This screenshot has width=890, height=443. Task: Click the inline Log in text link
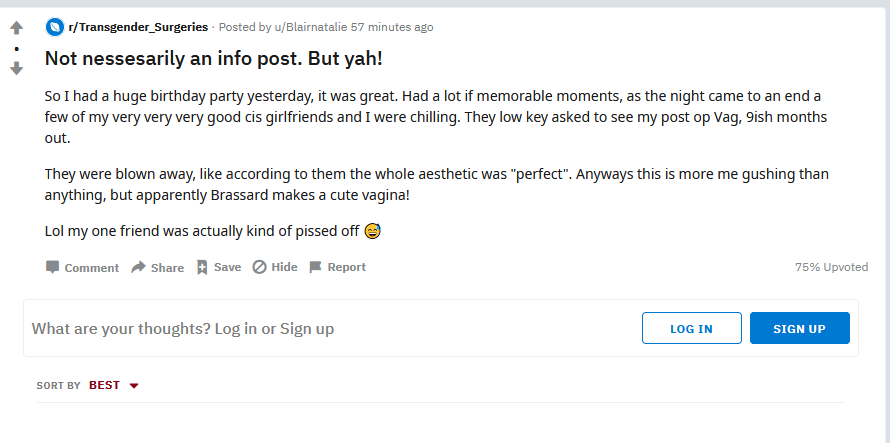coord(236,328)
